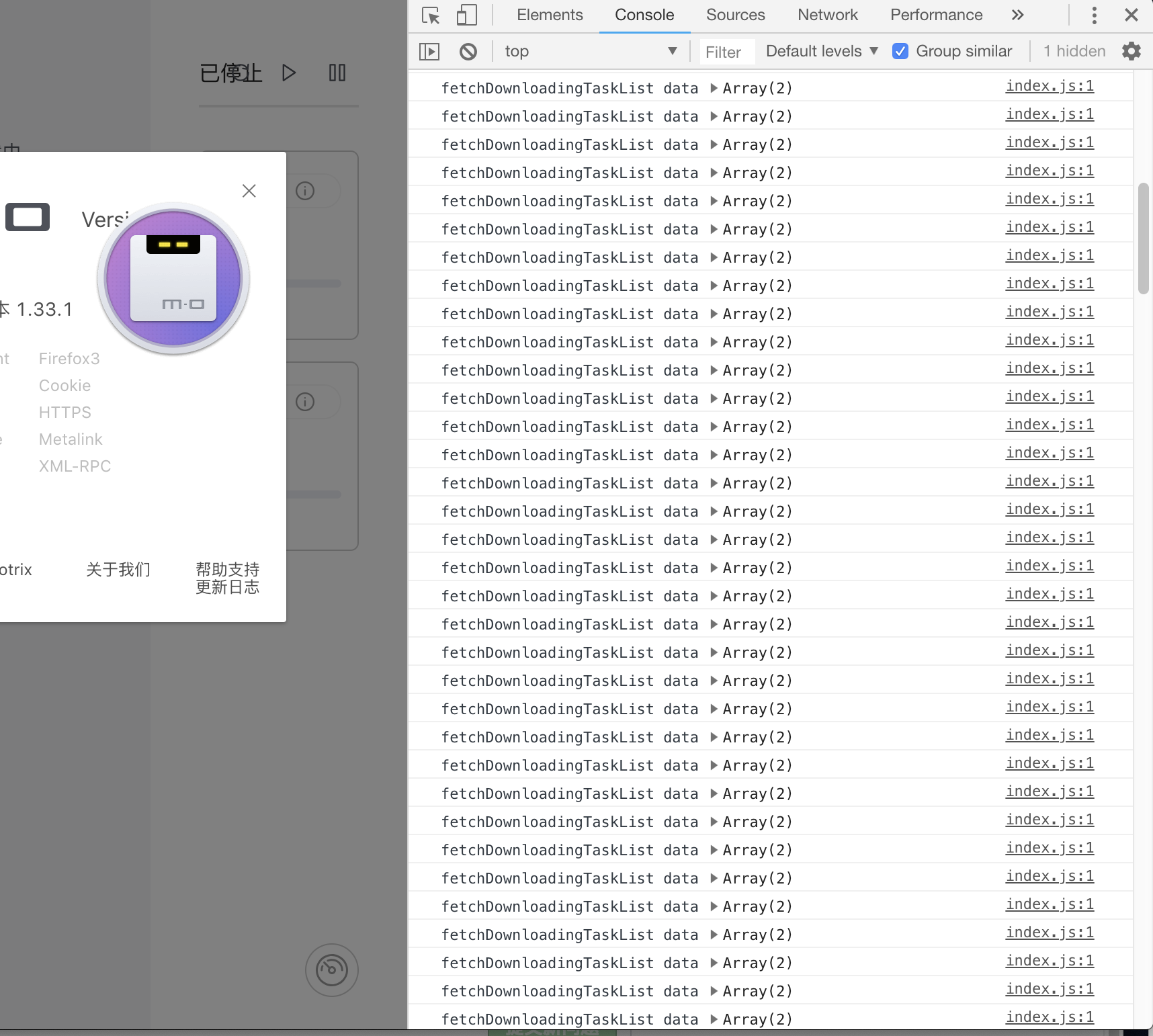Show the console sidebar icon

click(x=429, y=52)
